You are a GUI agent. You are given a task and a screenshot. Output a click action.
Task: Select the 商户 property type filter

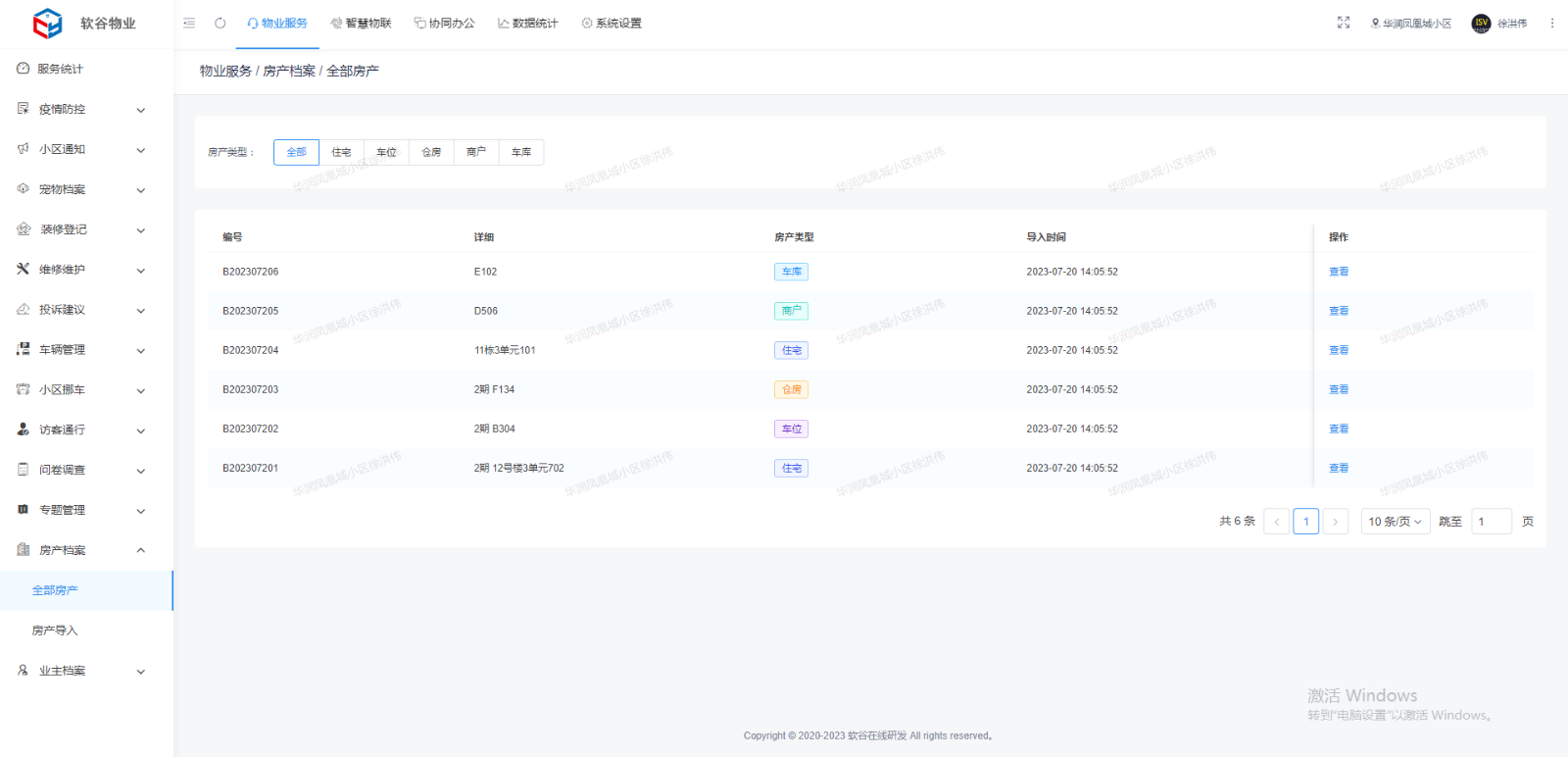click(476, 152)
